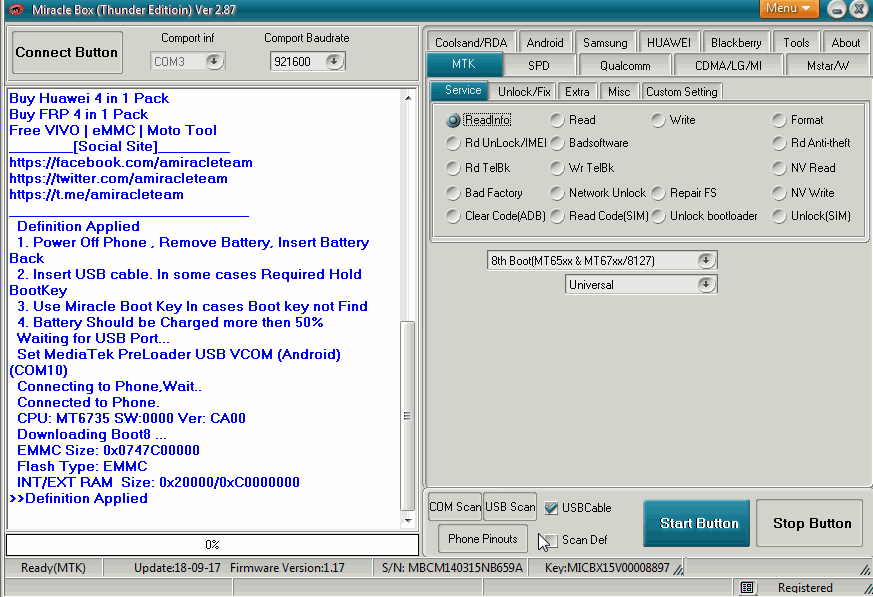Click the Start Button

(697, 523)
